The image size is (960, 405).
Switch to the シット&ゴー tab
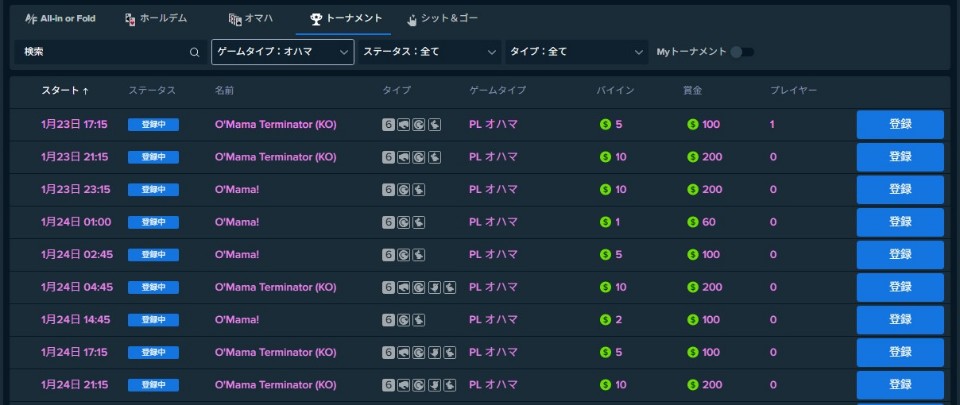click(x=441, y=19)
